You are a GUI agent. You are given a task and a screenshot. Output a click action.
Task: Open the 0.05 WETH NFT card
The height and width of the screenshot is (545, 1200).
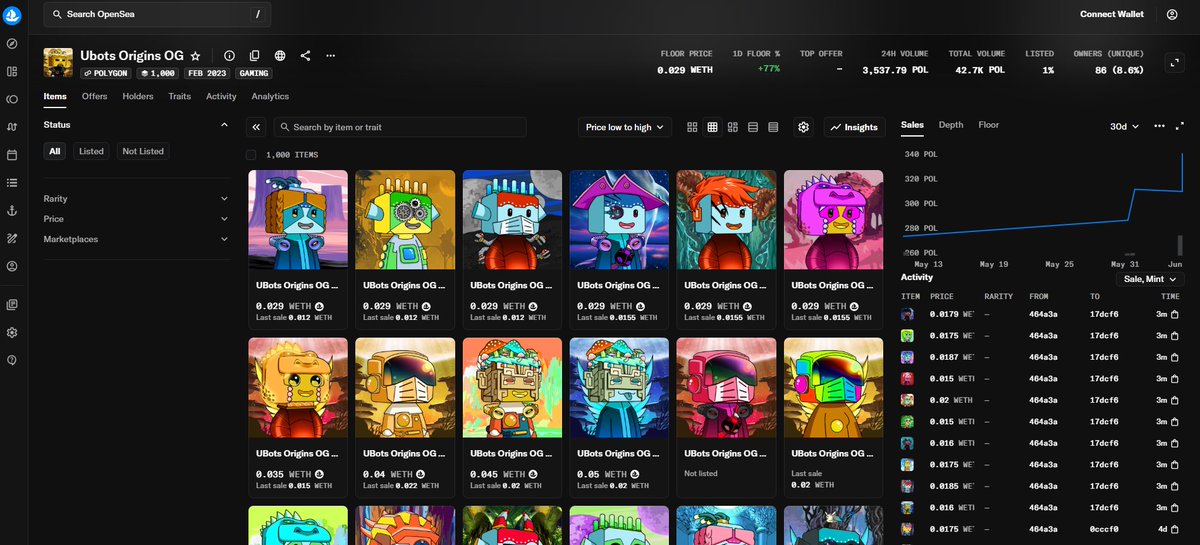pos(619,416)
